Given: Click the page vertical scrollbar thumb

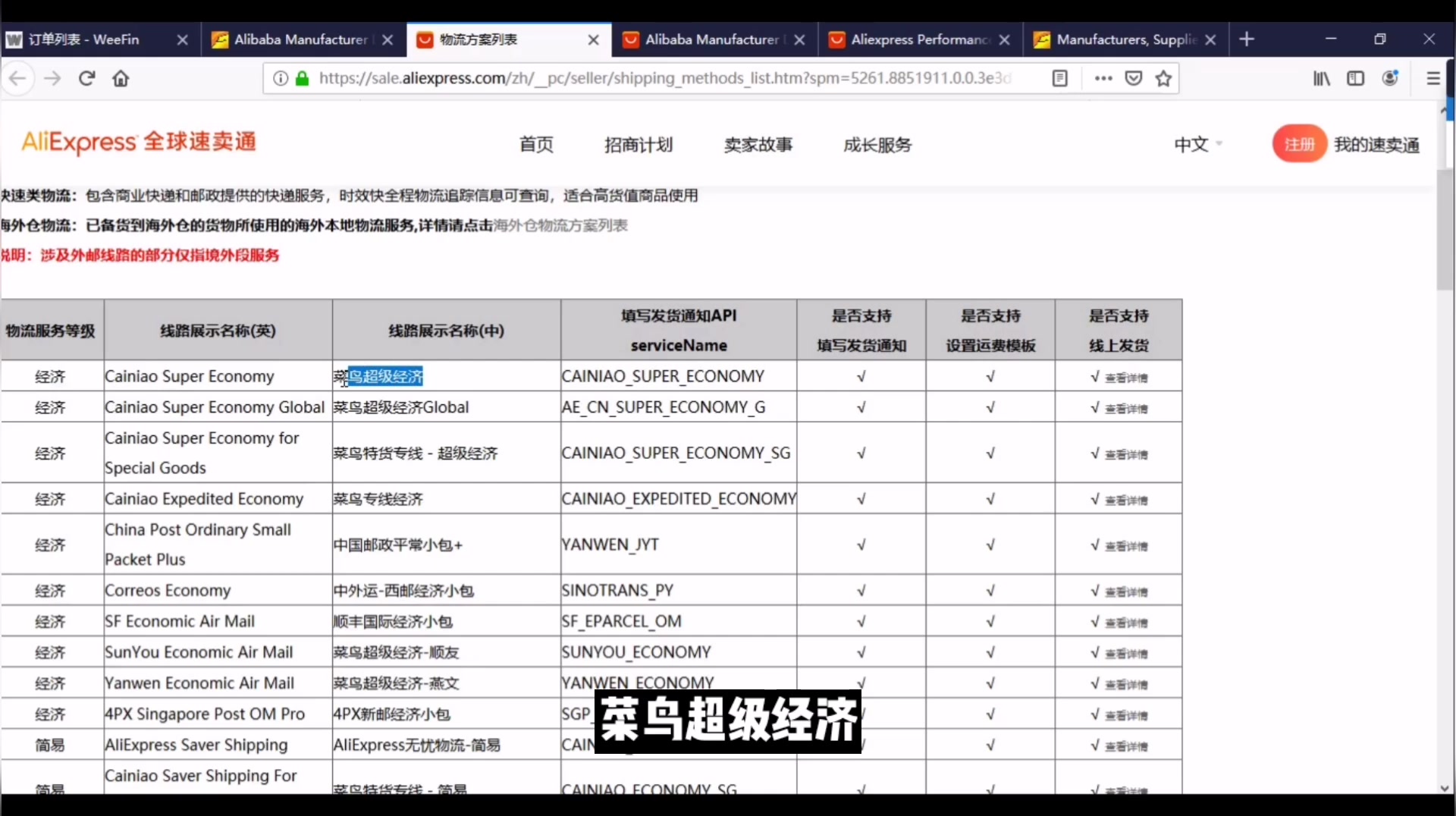Looking at the screenshot, I should pyautogui.click(x=1445, y=230).
